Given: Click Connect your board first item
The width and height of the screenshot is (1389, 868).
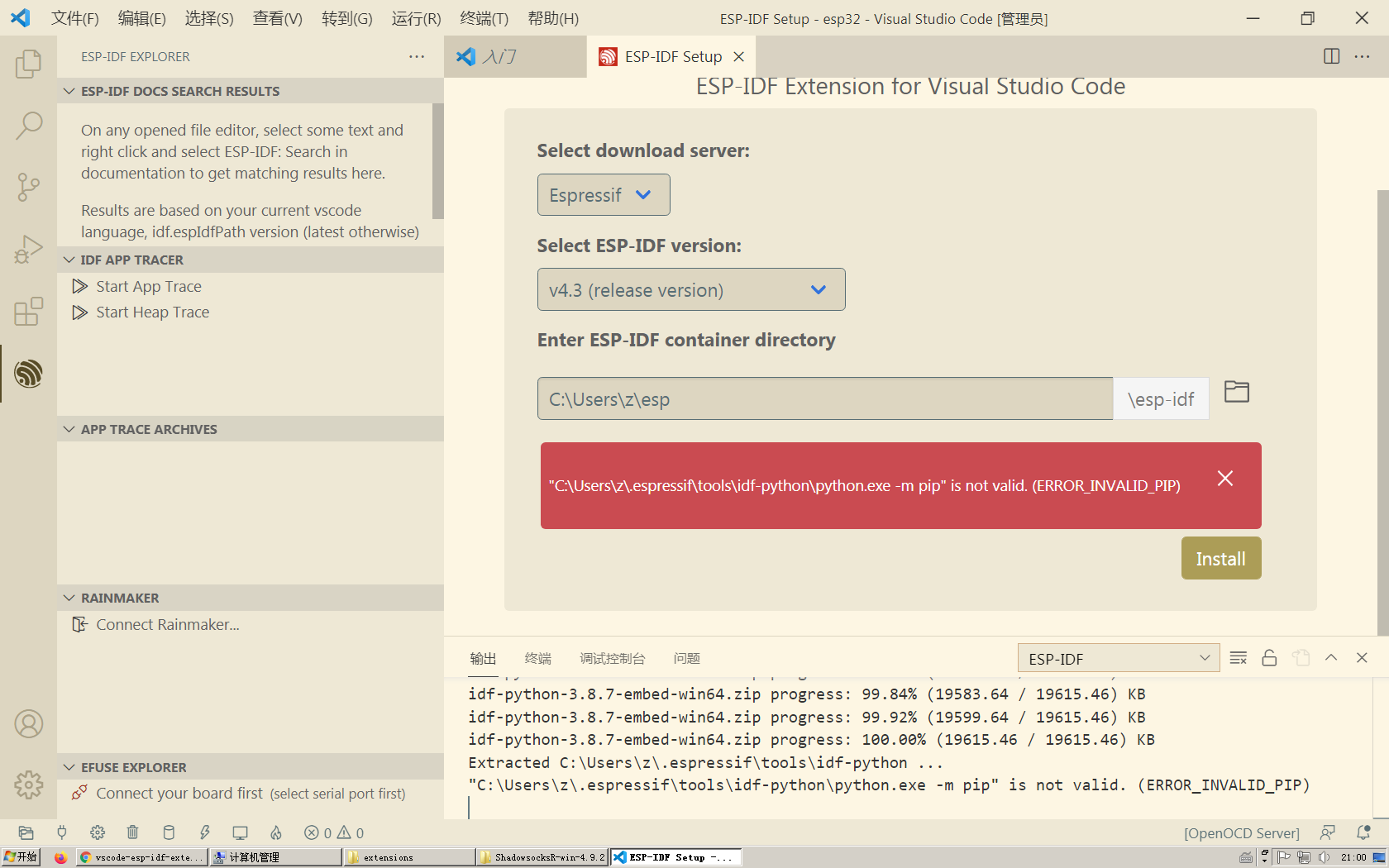Looking at the screenshot, I should click(251, 793).
